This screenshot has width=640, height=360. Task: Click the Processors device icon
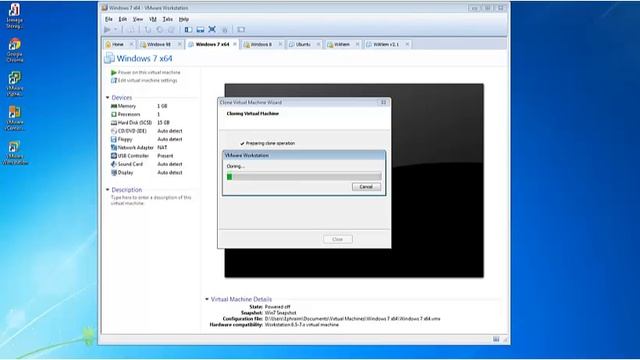click(x=114, y=114)
